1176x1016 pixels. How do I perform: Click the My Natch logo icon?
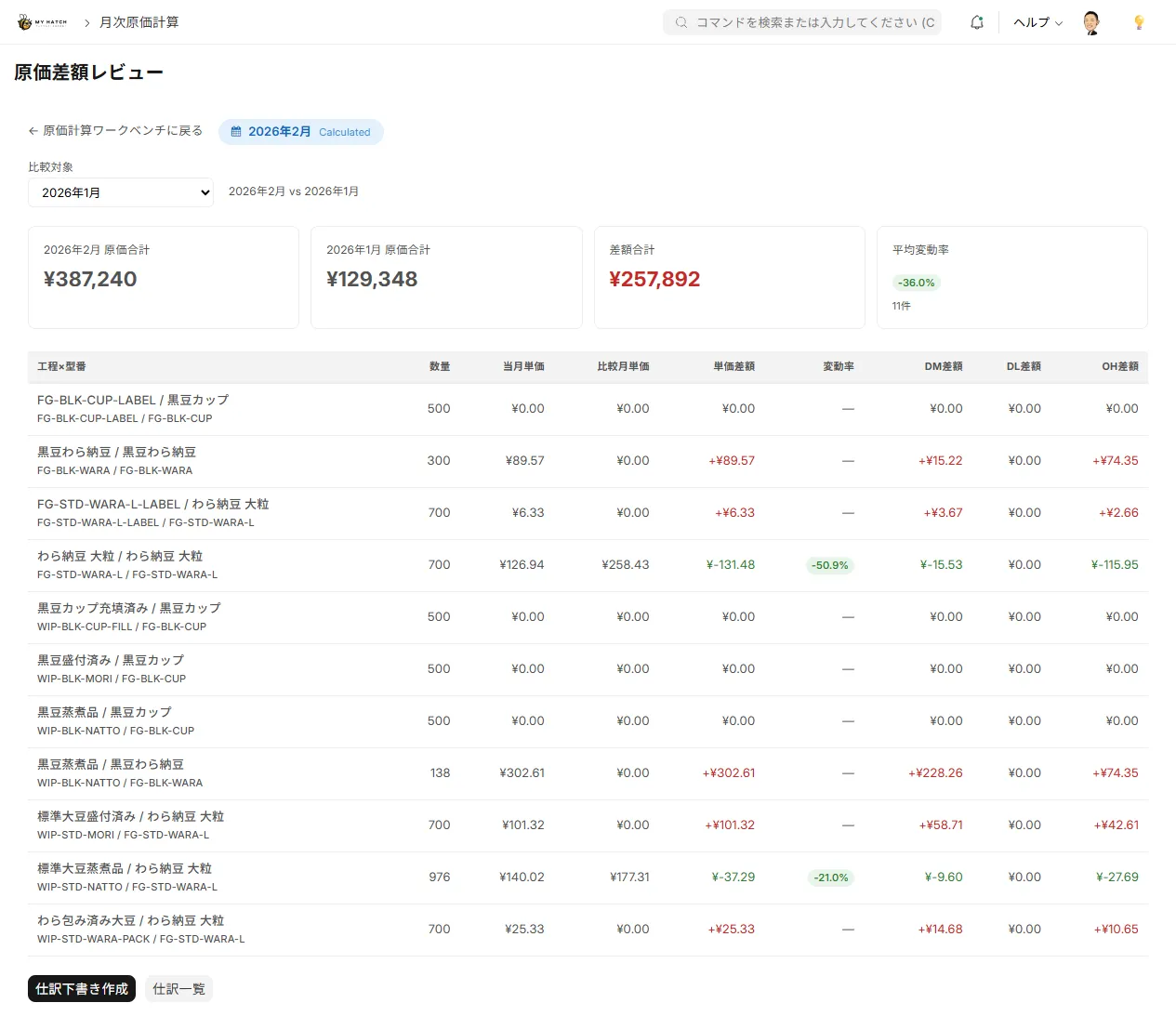25,22
